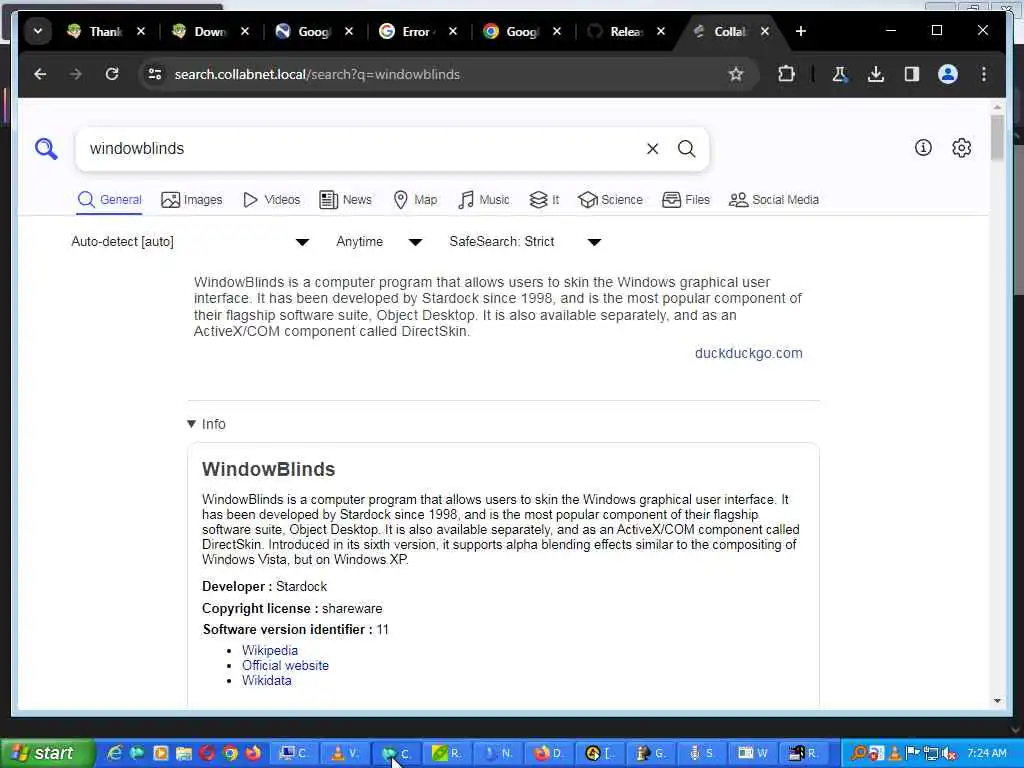Click the scrollbar down arrow
The width and height of the screenshot is (1024, 768).
pyautogui.click(x=997, y=701)
